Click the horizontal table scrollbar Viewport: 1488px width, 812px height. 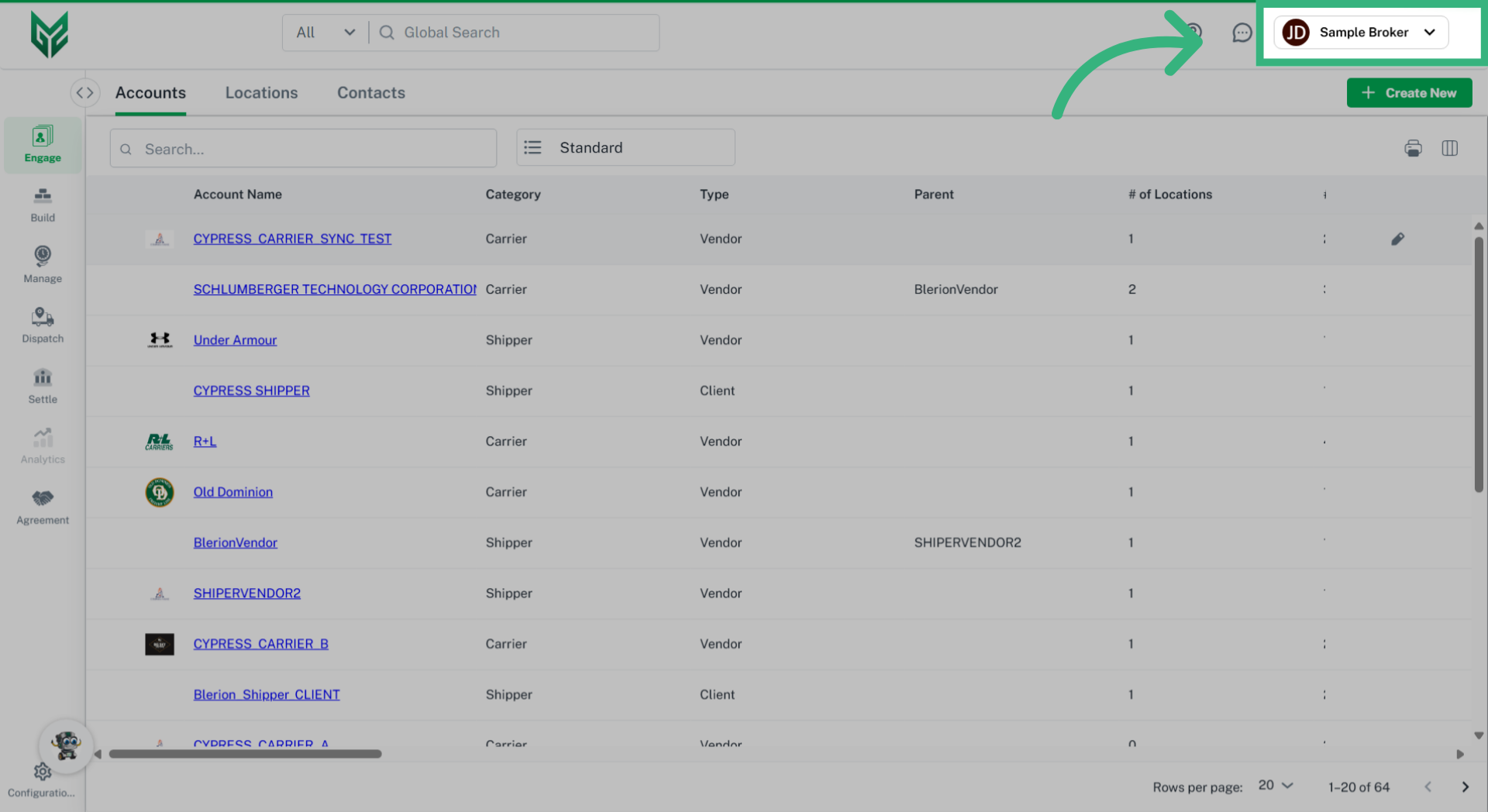coord(245,754)
